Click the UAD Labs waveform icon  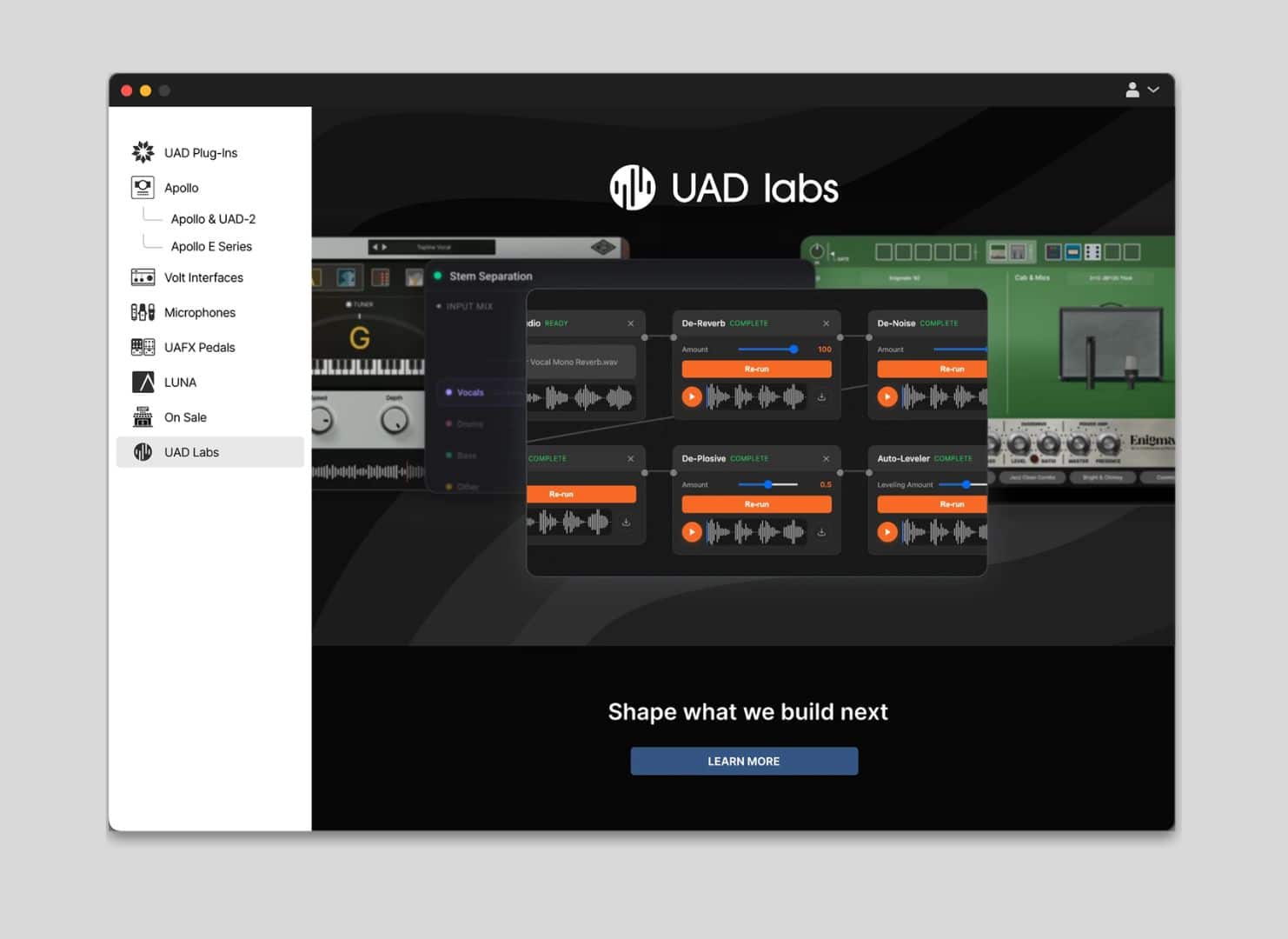[142, 451]
